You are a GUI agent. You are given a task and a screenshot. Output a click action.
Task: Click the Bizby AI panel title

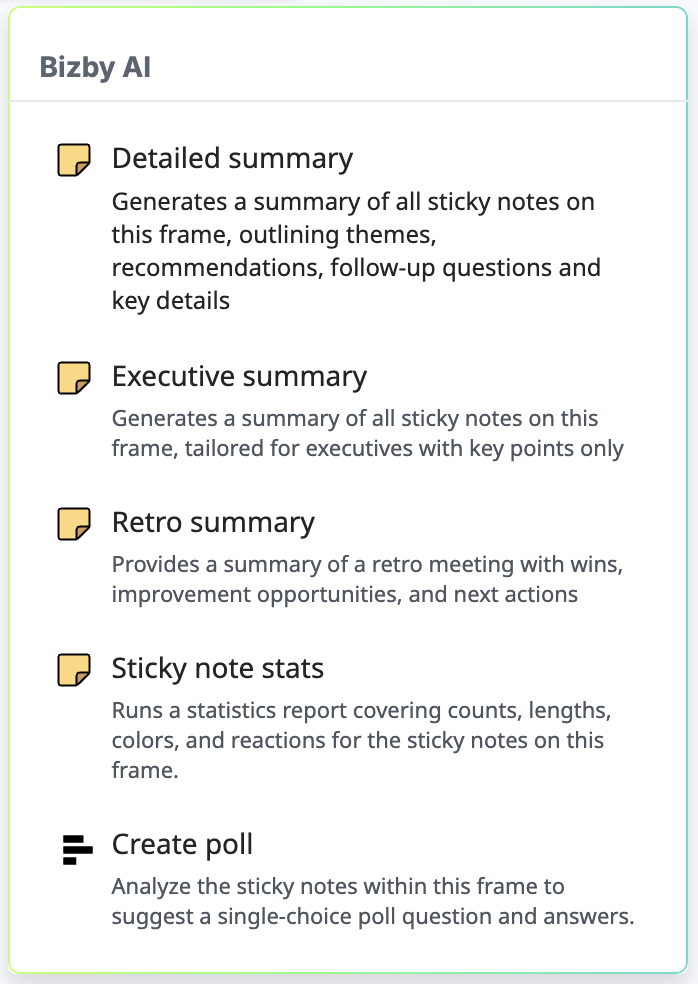tap(95, 67)
